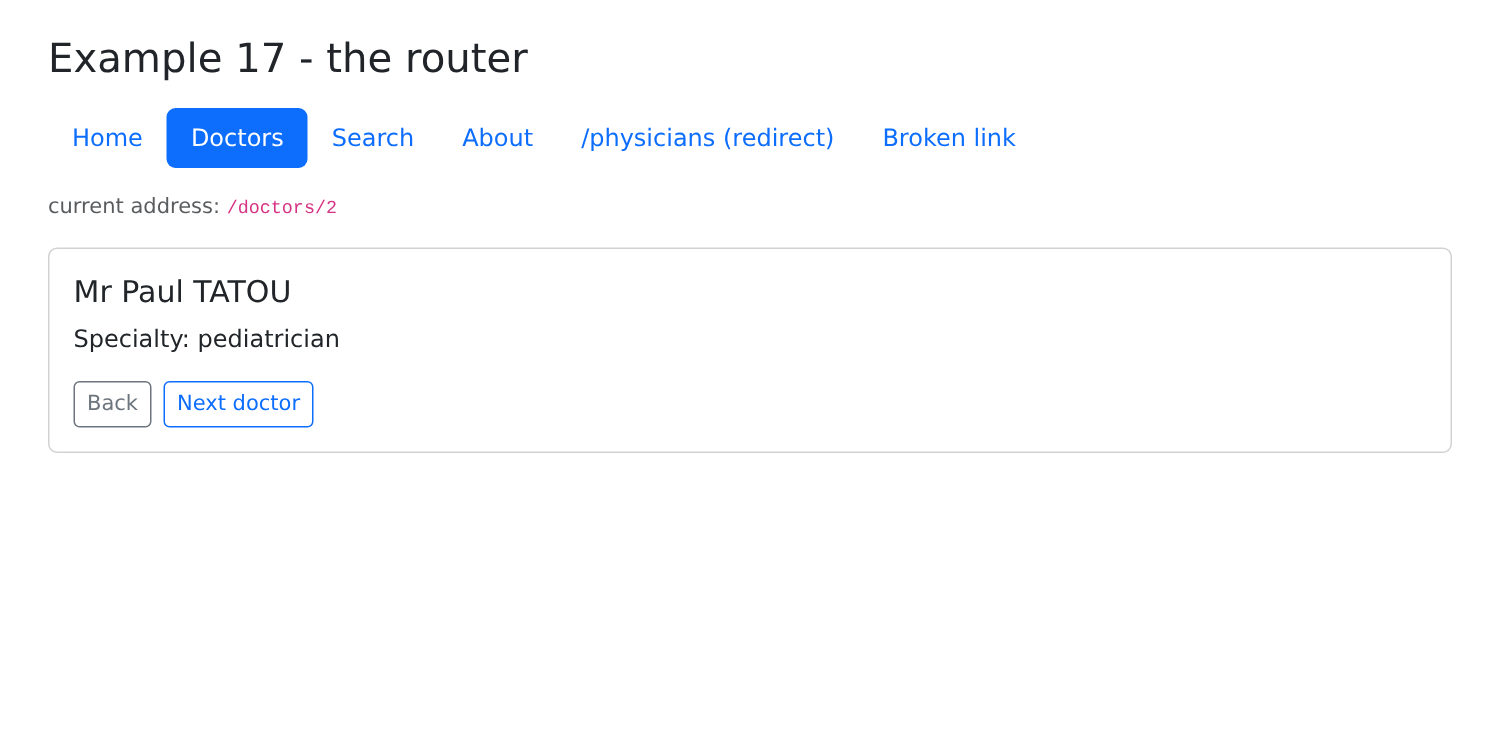Click the word 'pediatrician' in the card

tap(269, 339)
